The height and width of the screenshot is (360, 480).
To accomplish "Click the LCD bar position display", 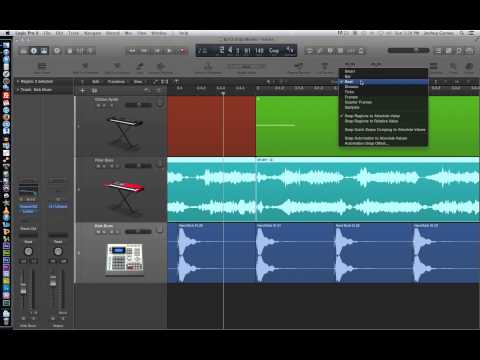I will 221,50.
